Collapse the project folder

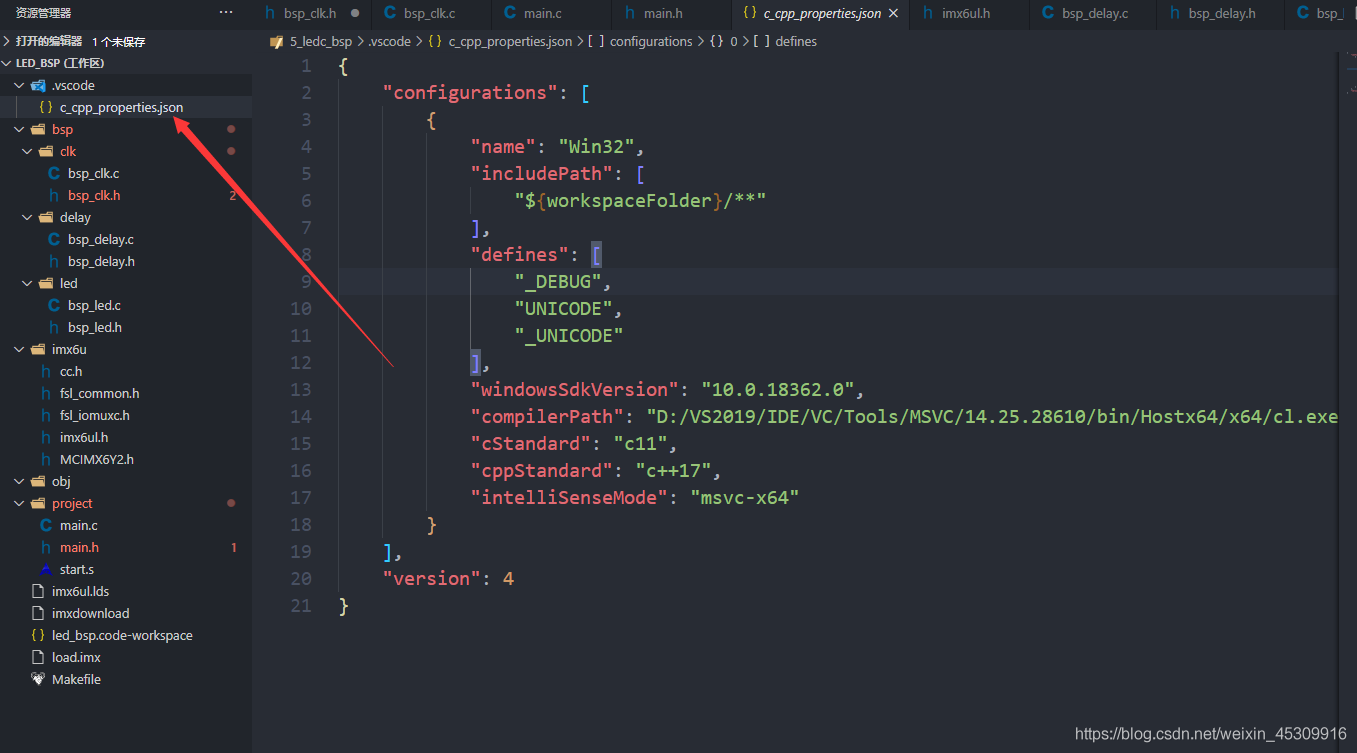click(19, 503)
